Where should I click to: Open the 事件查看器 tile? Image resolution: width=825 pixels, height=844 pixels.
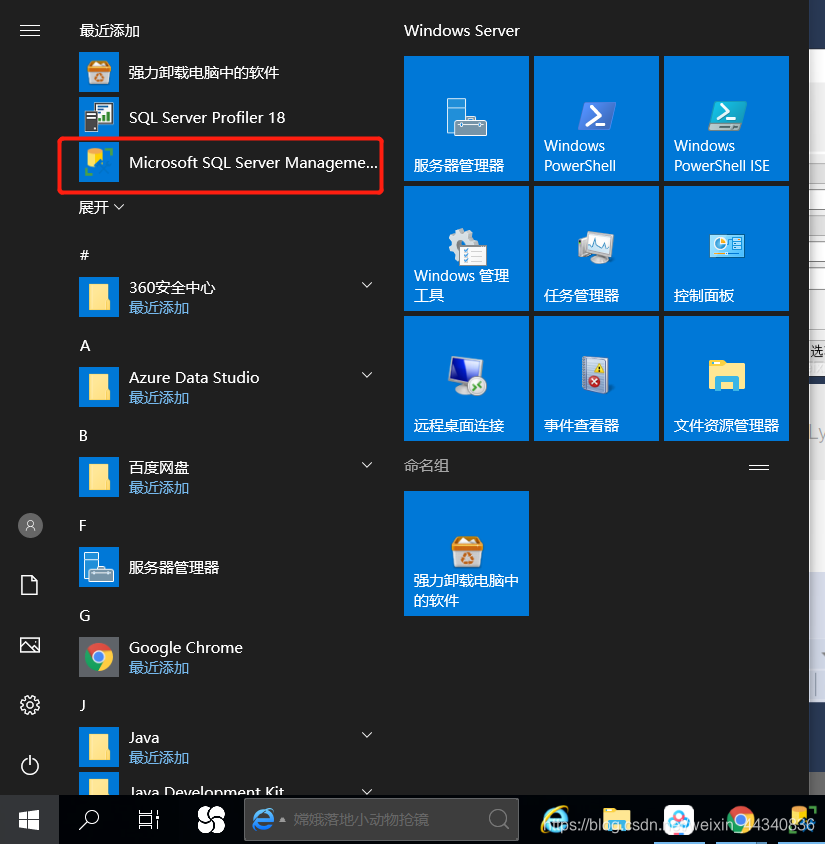[x=596, y=378]
